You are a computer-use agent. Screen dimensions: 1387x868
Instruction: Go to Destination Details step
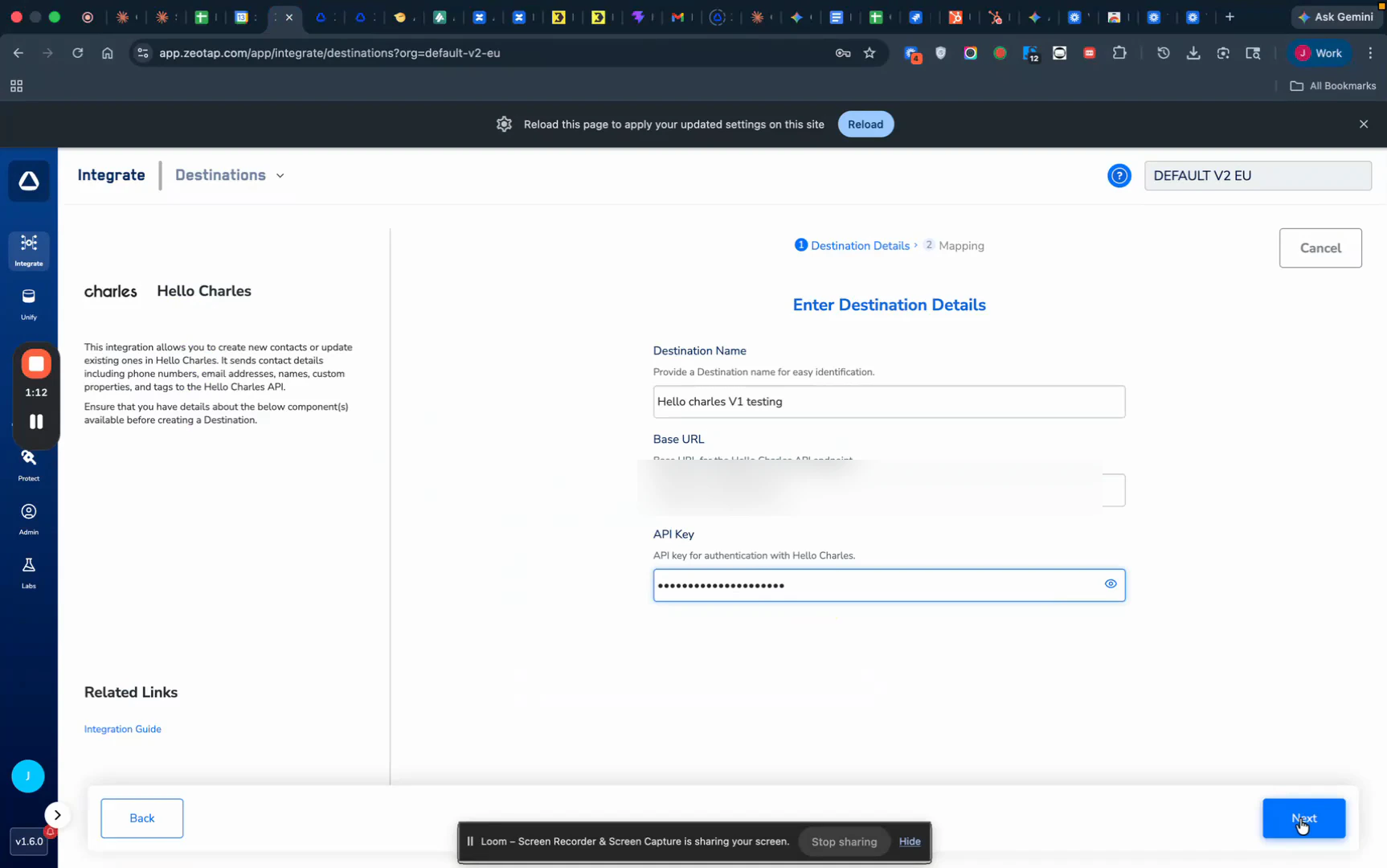(852, 246)
